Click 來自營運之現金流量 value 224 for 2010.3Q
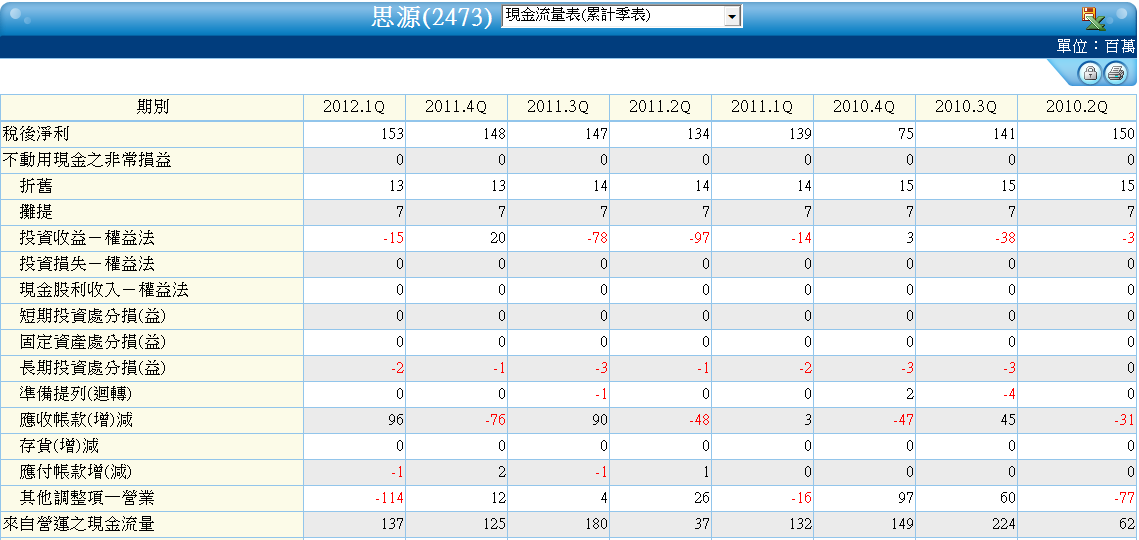The width and height of the screenshot is (1139, 540). [x=1004, y=525]
